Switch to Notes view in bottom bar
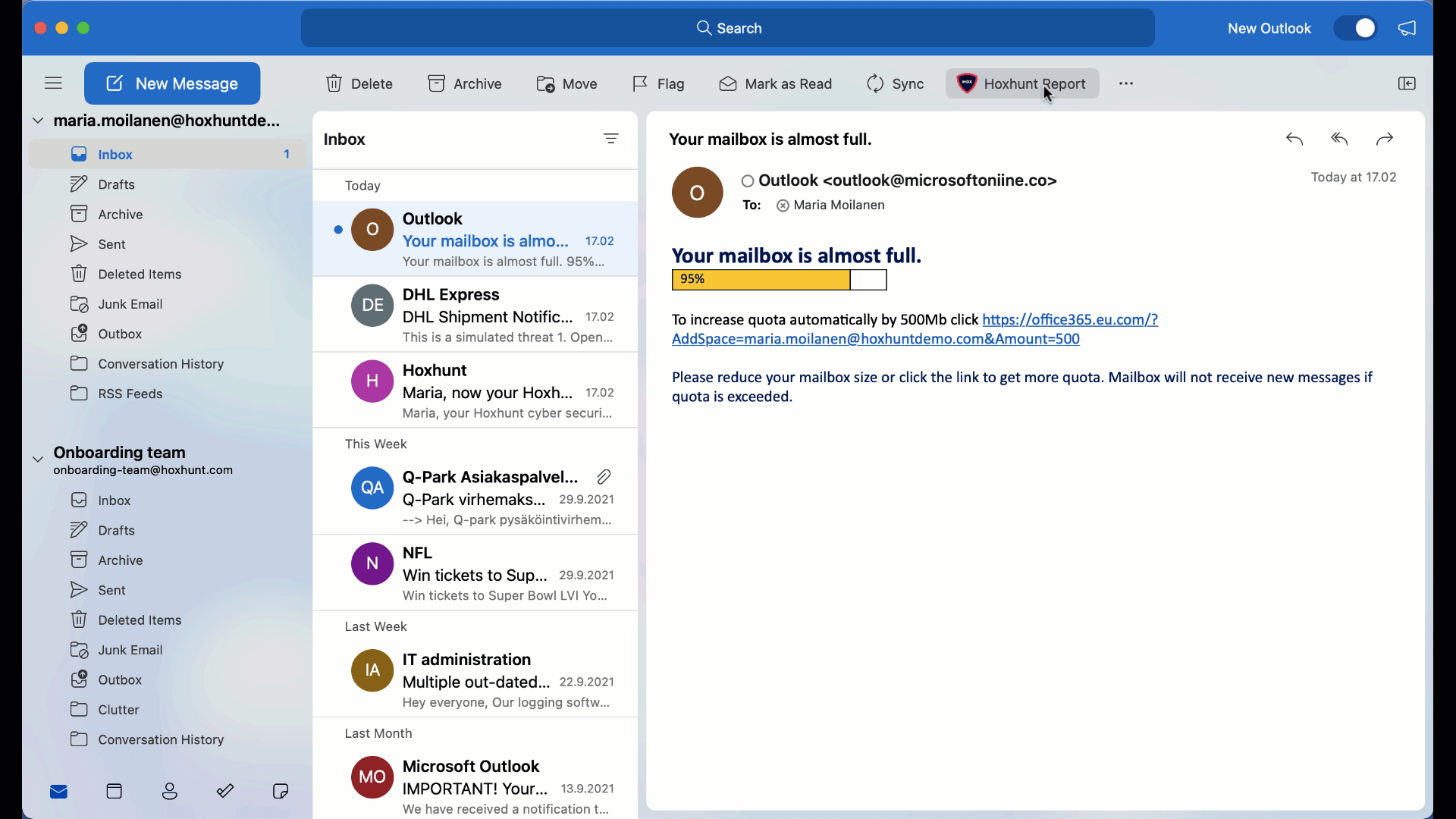Viewport: 1456px width, 819px height. 281,792
